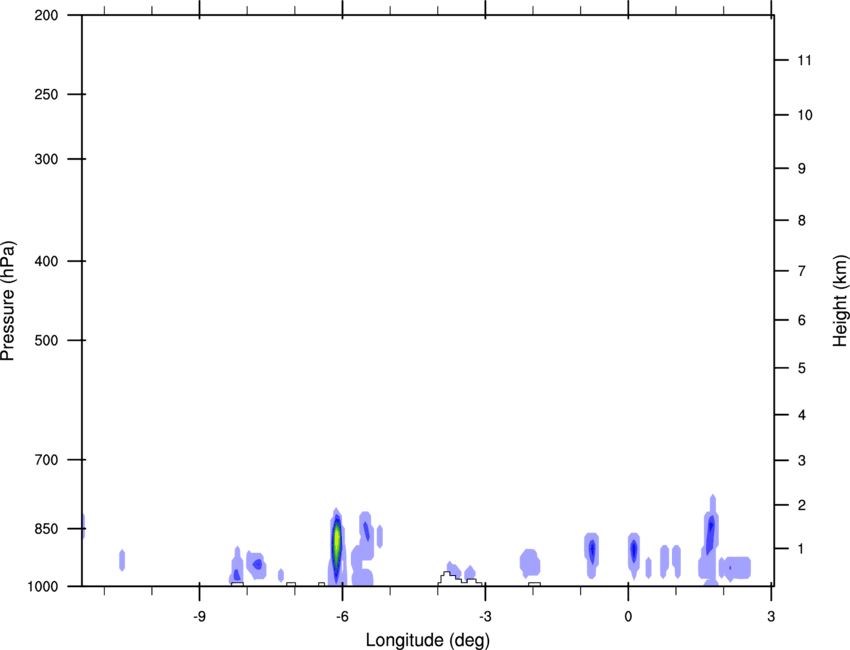The height and width of the screenshot is (650, 850).
Task: Click the 0 longitude tick label
Action: 628,616
